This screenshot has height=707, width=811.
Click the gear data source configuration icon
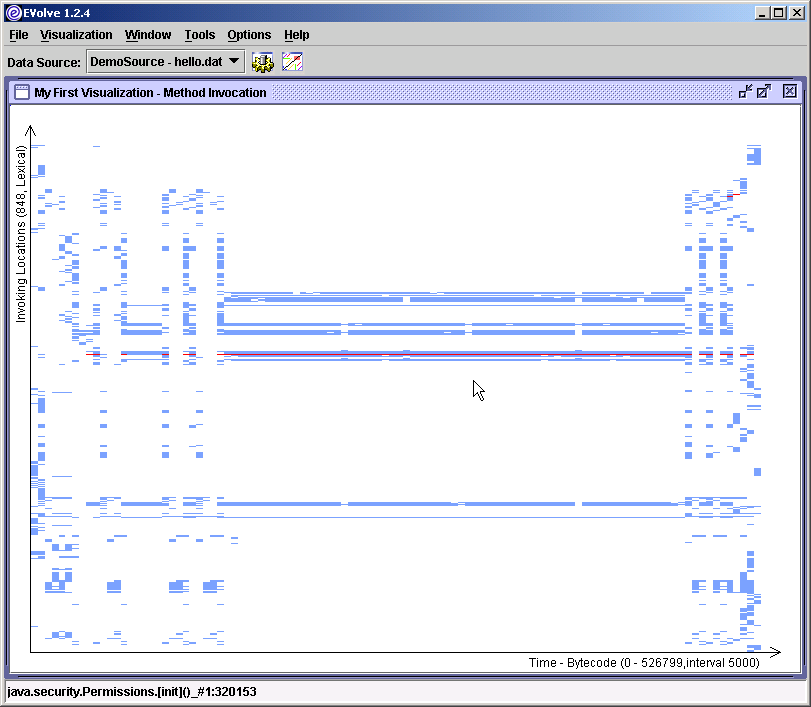coord(263,62)
